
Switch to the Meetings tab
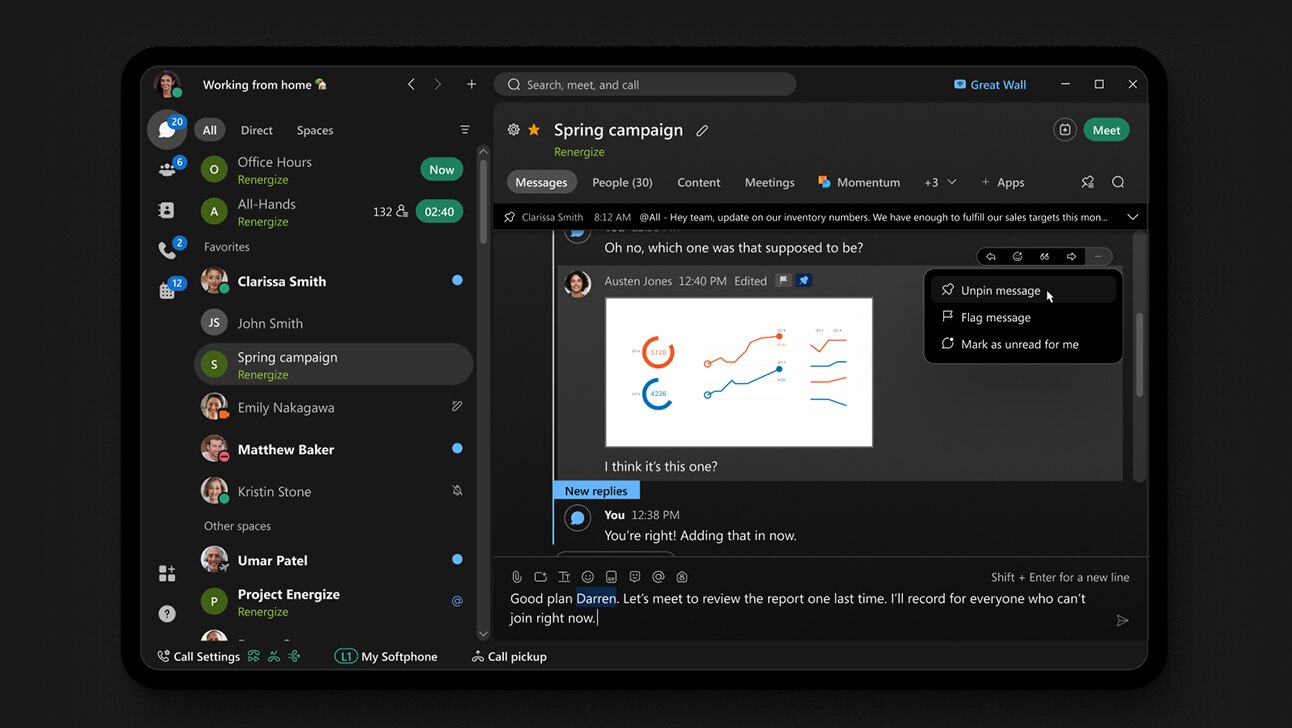(x=770, y=182)
